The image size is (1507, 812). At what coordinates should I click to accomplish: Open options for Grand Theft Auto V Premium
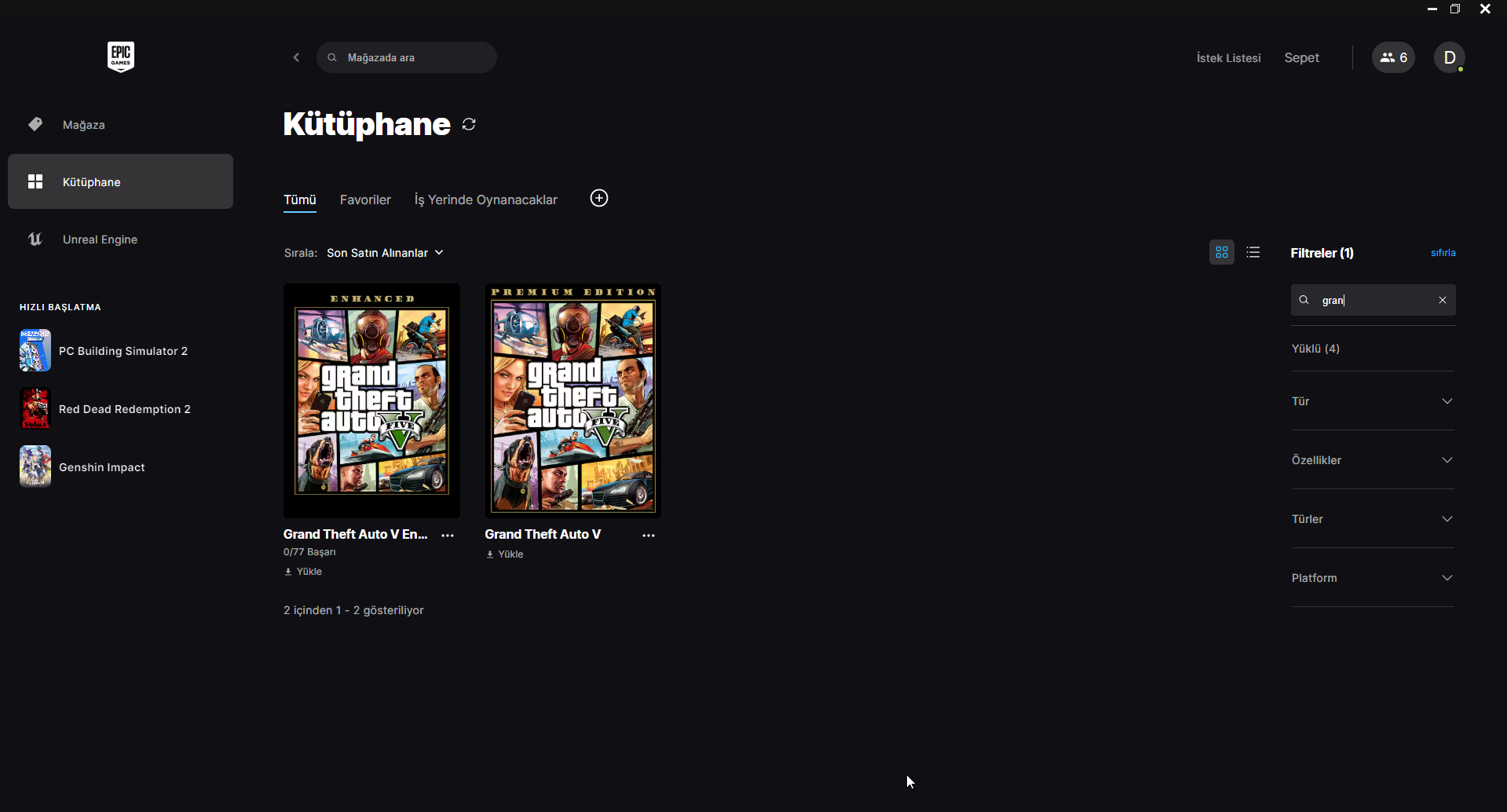(x=649, y=535)
